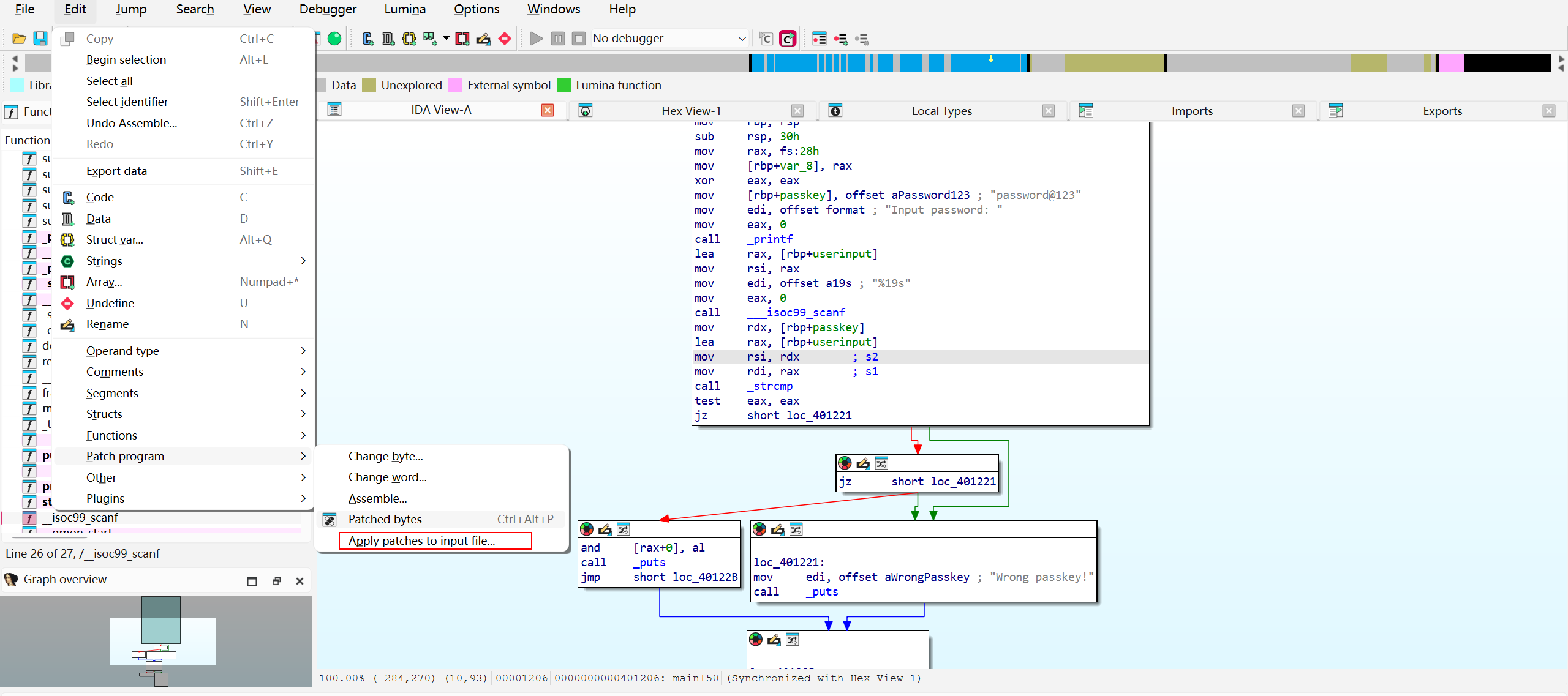This screenshot has height=696, width=1568.
Task: Open the Local Types tab
Action: coord(941,111)
